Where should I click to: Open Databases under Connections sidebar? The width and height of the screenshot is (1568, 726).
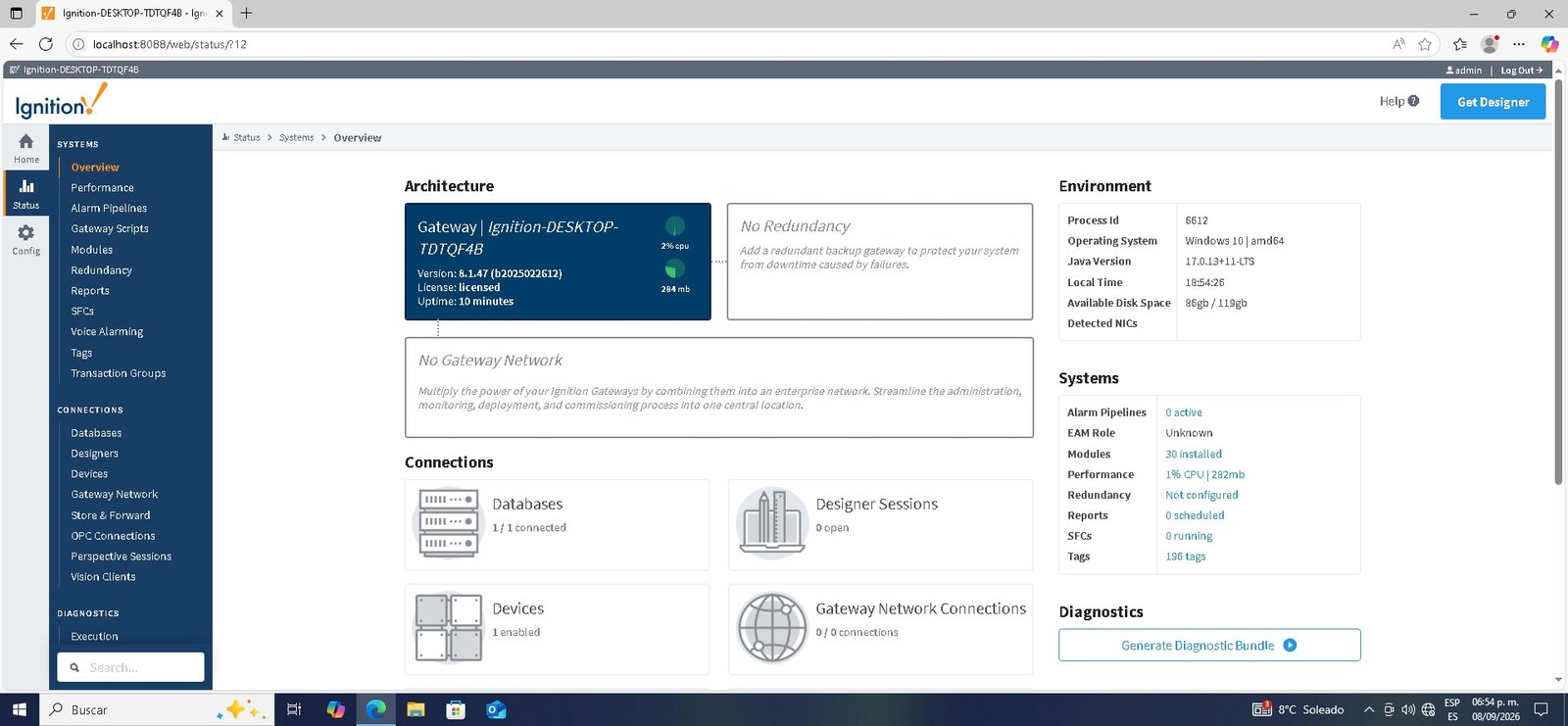(96, 433)
